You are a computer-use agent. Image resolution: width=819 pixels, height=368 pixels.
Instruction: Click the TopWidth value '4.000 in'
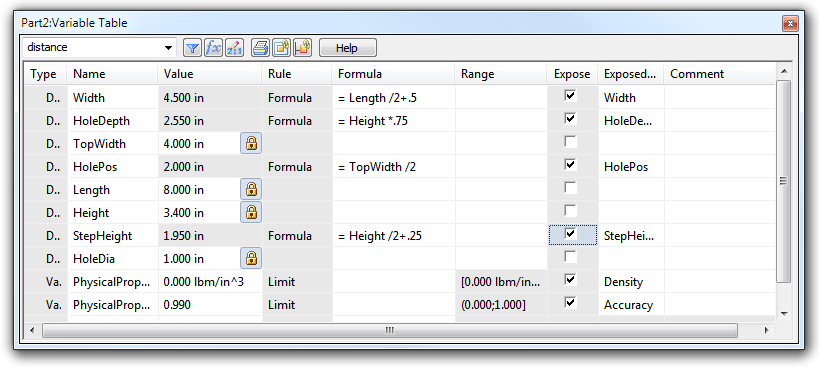(183, 144)
